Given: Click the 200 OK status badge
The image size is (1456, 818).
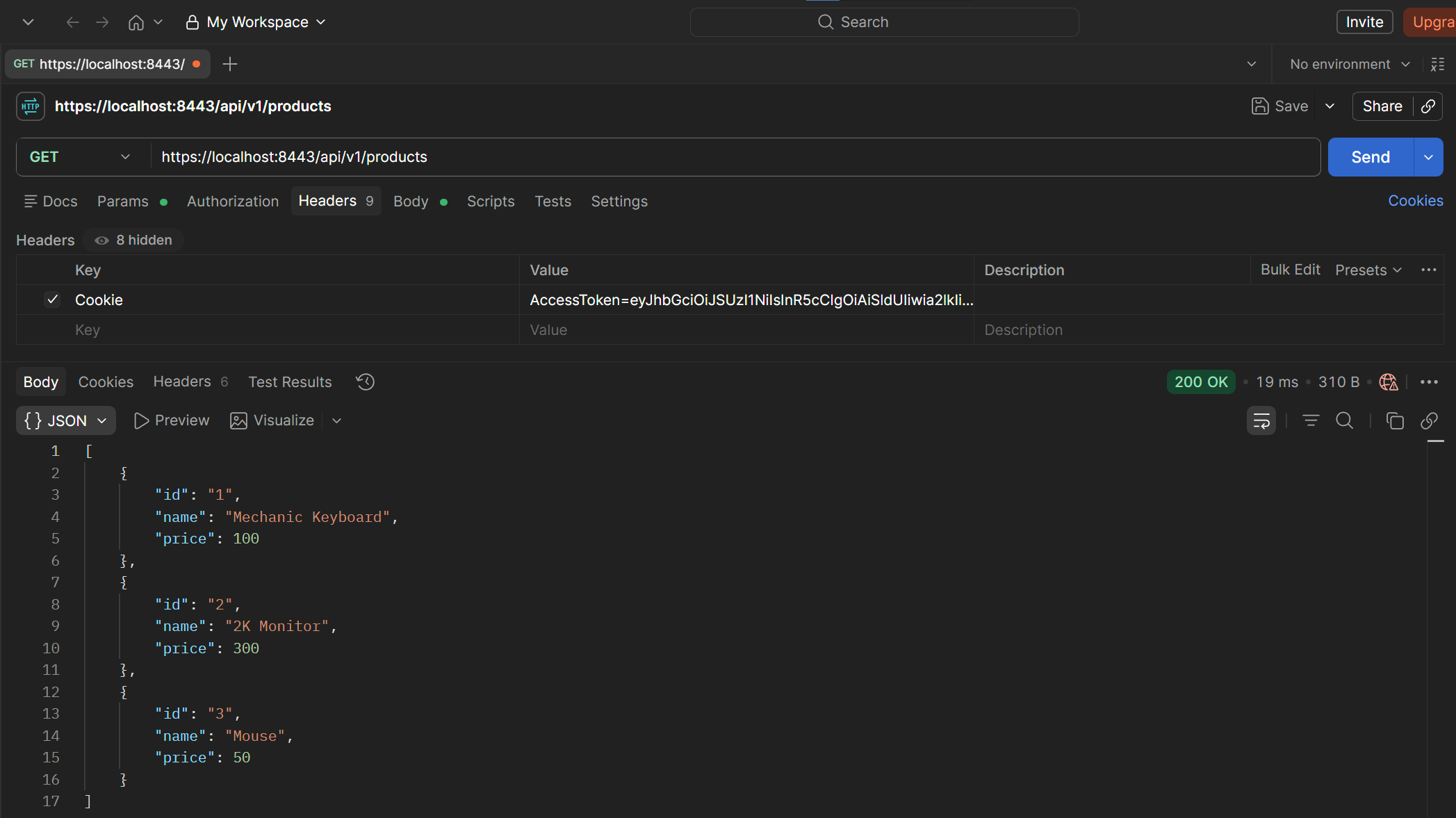Looking at the screenshot, I should [x=1201, y=382].
